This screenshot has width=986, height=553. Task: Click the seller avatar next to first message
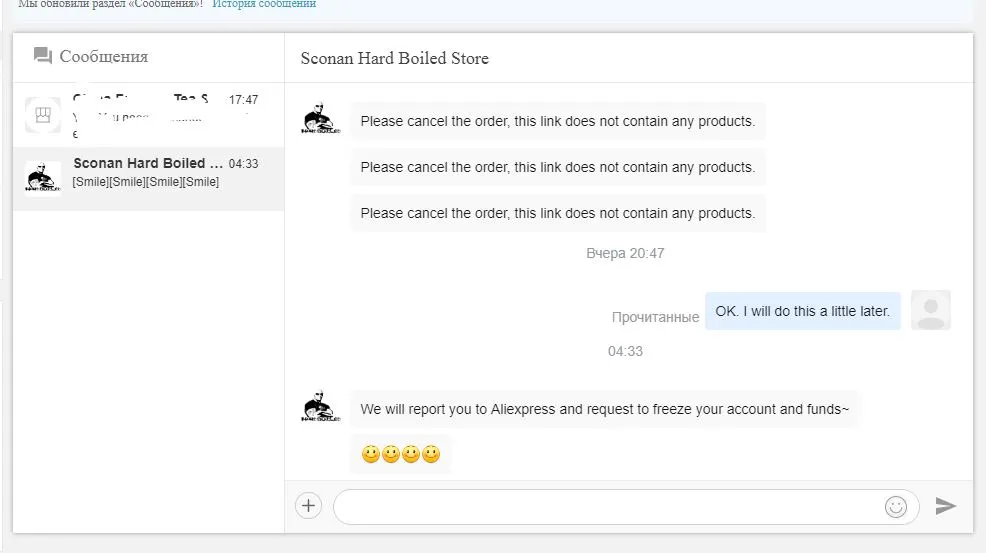[x=321, y=118]
